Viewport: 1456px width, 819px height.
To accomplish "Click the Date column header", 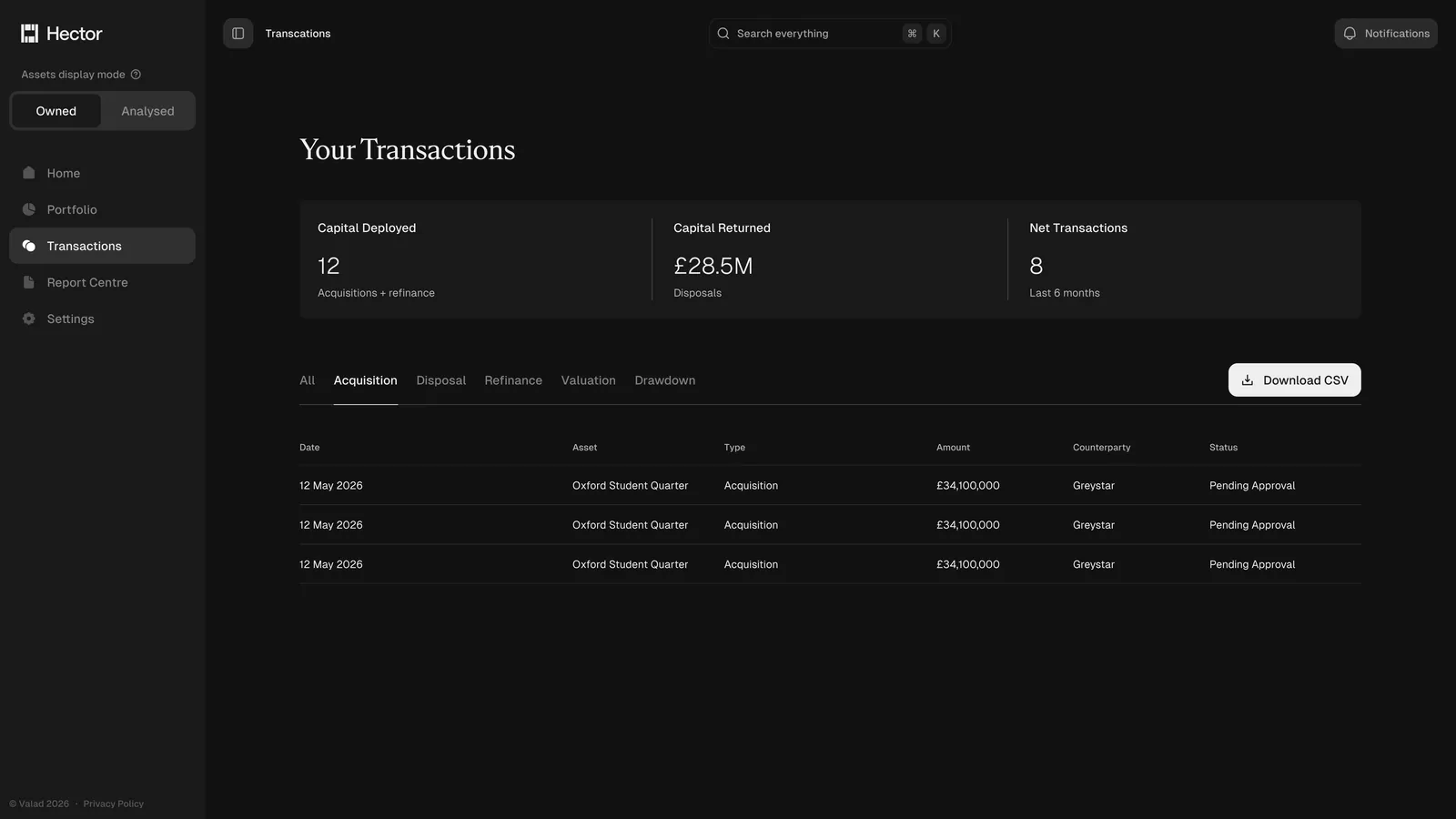I will tap(309, 448).
